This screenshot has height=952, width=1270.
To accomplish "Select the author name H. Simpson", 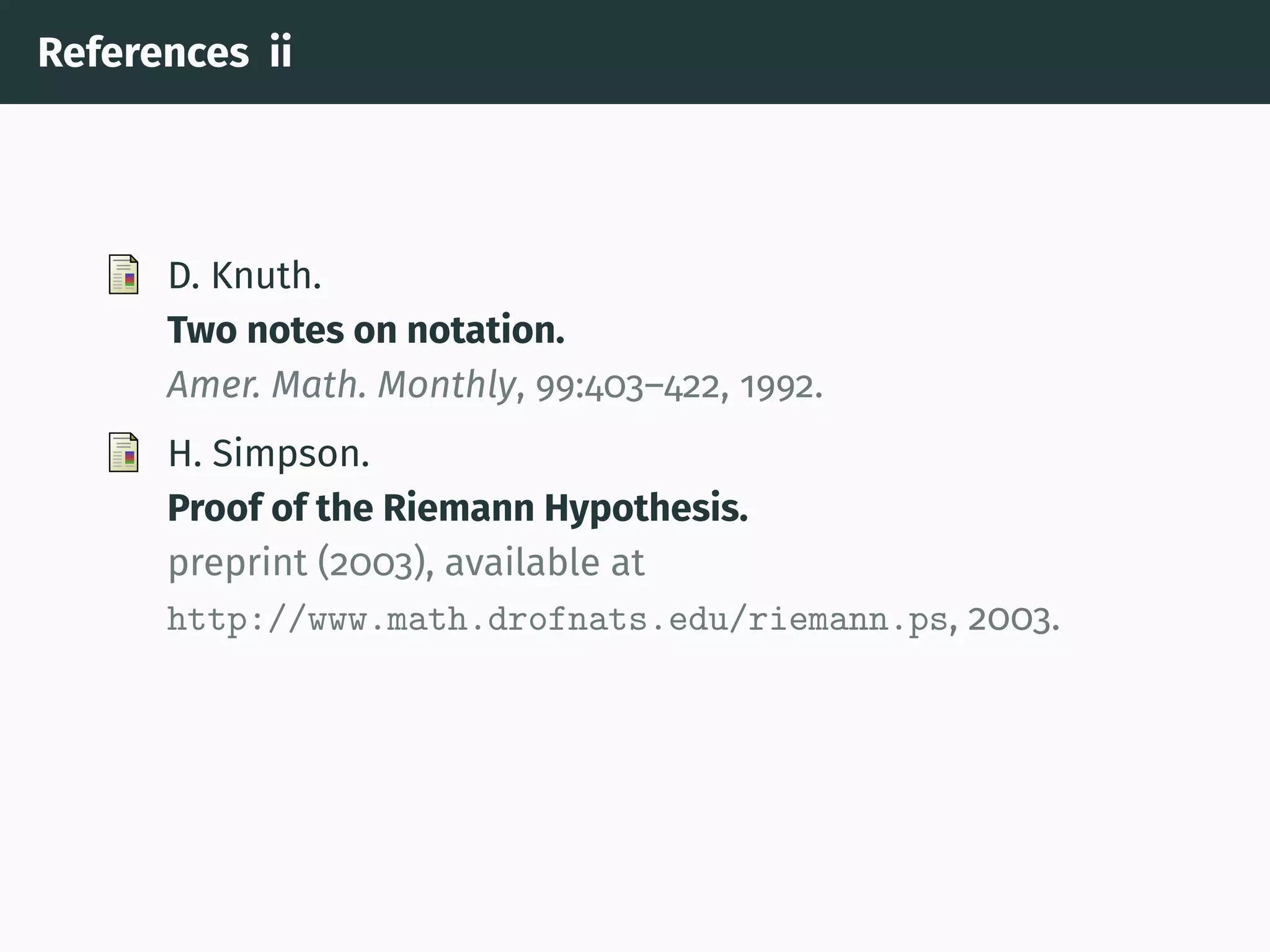I will point(269,454).
